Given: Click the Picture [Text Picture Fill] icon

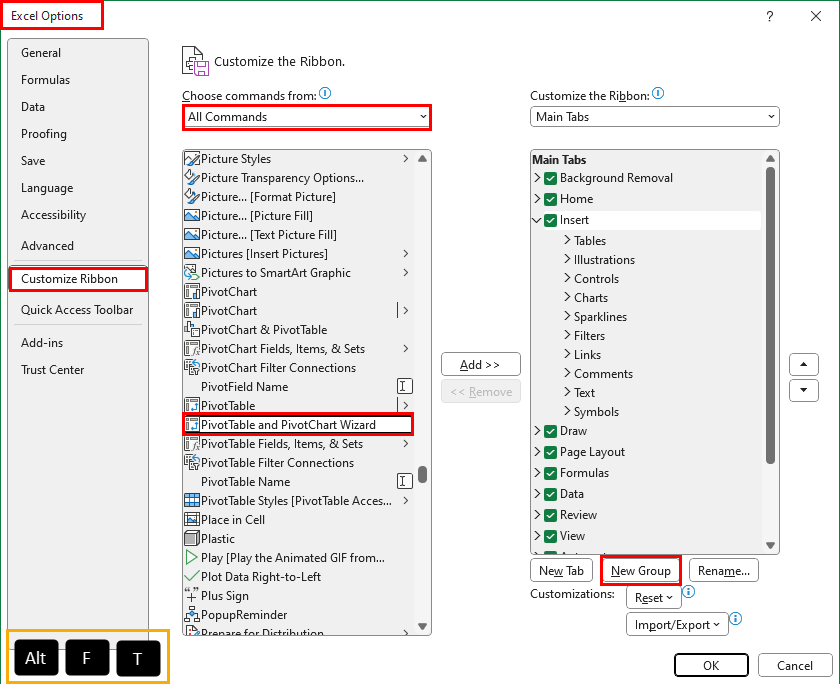Looking at the screenshot, I should click(192, 235).
